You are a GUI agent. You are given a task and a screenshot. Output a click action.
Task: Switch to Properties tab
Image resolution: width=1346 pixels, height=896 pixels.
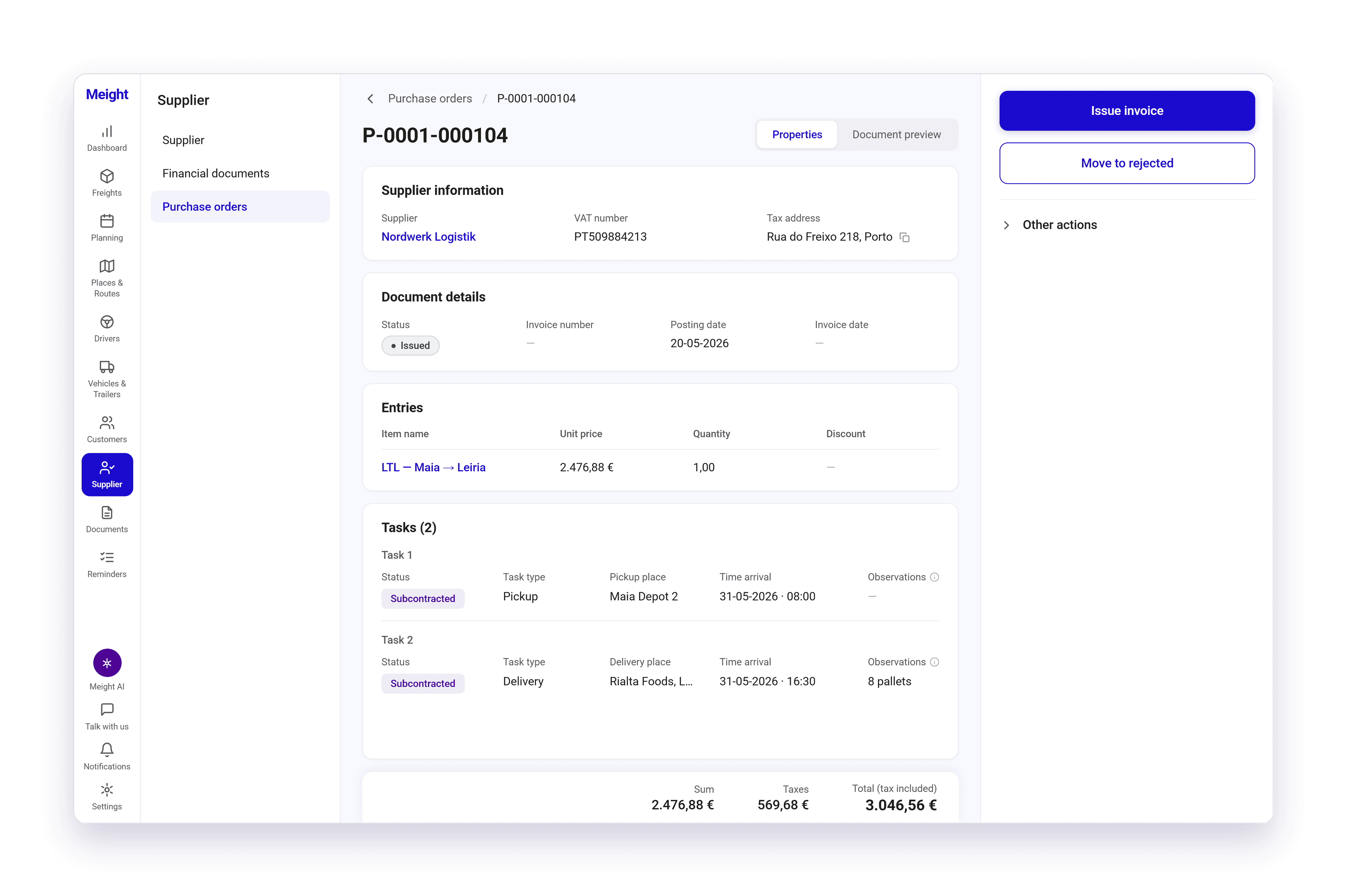click(x=797, y=134)
